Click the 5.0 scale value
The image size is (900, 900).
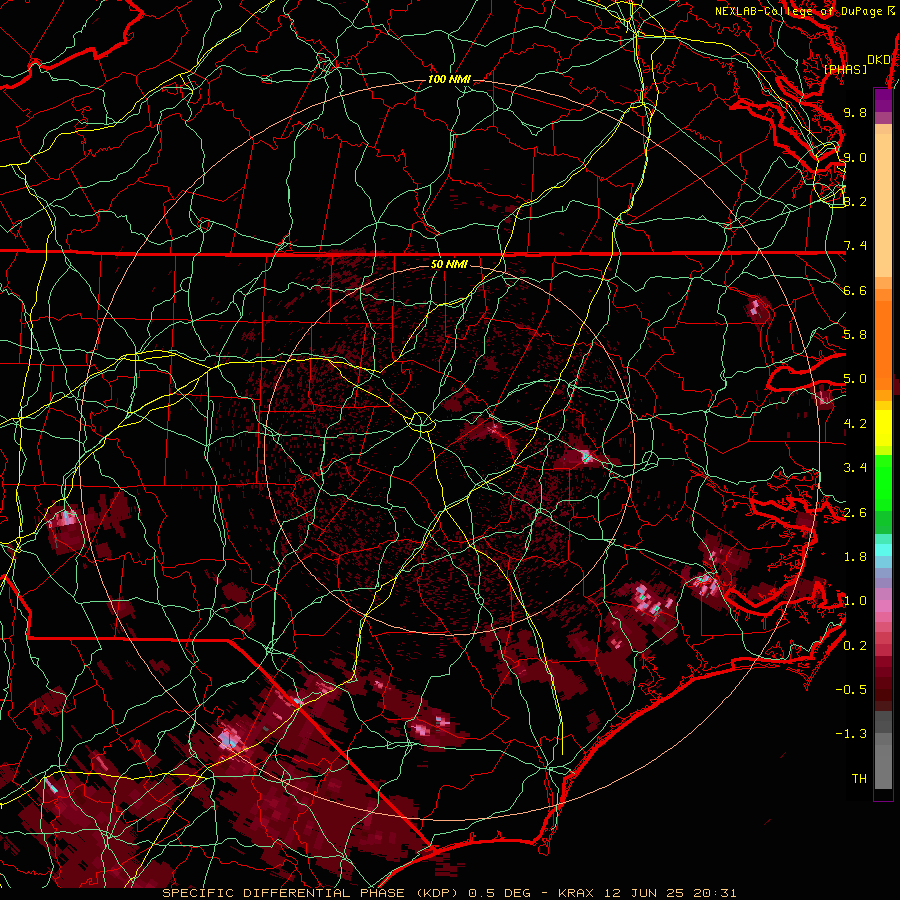pos(855,379)
